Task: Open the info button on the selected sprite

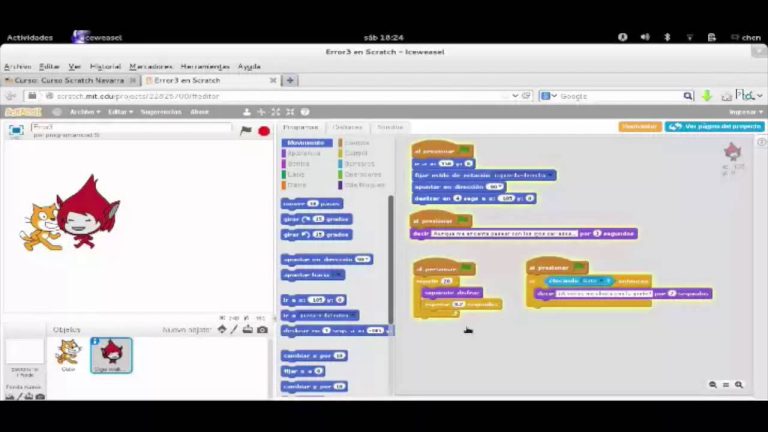Action: pos(95,341)
